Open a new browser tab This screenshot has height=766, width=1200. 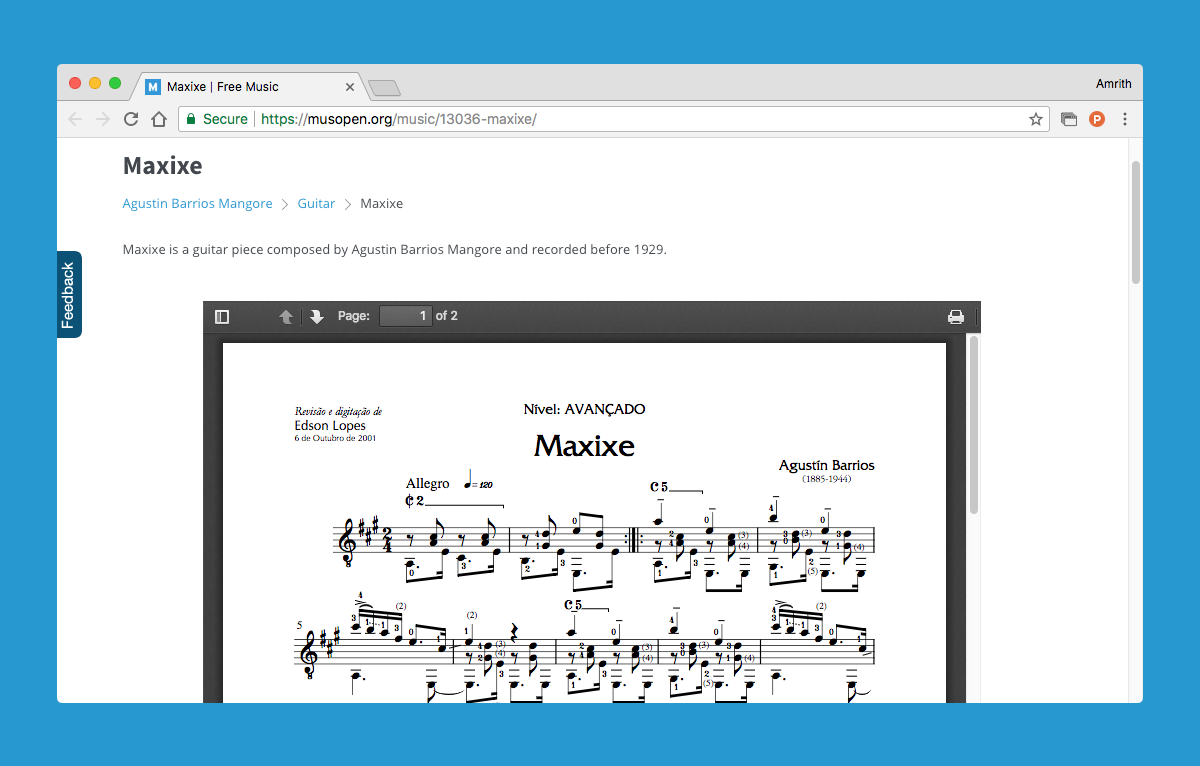tap(384, 89)
